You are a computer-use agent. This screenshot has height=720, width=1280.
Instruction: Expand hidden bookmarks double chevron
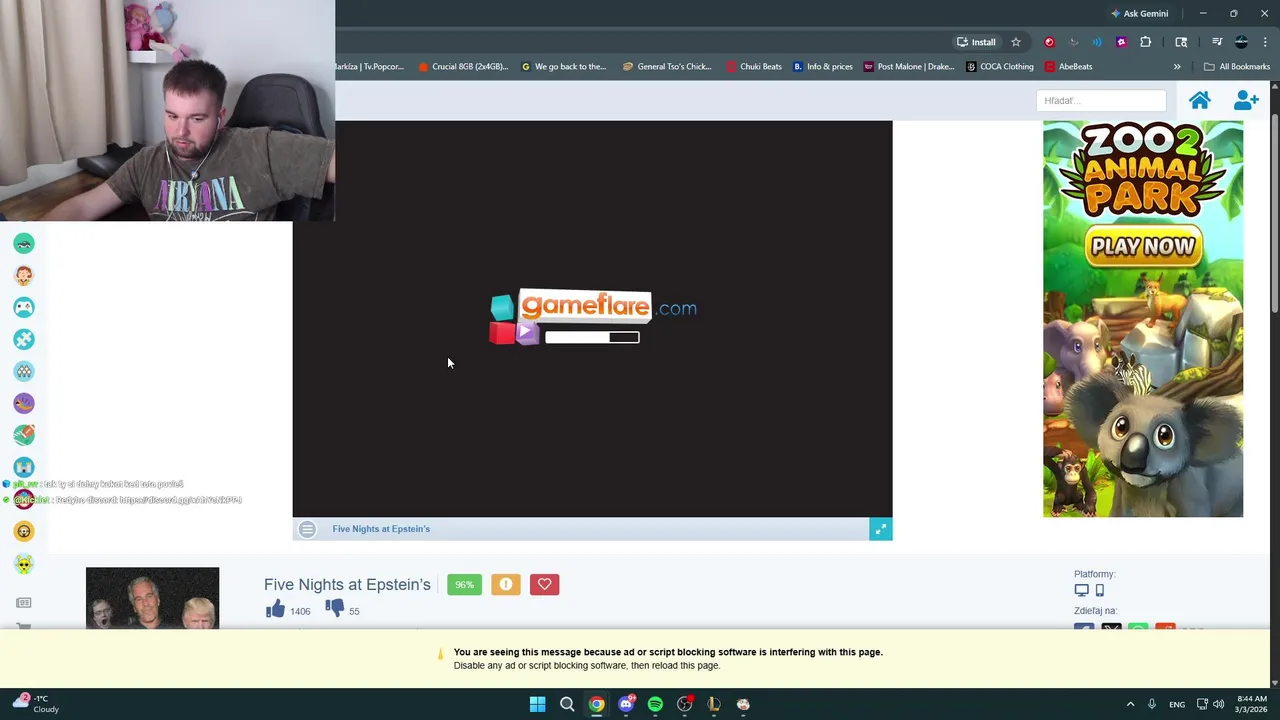click(x=1177, y=67)
